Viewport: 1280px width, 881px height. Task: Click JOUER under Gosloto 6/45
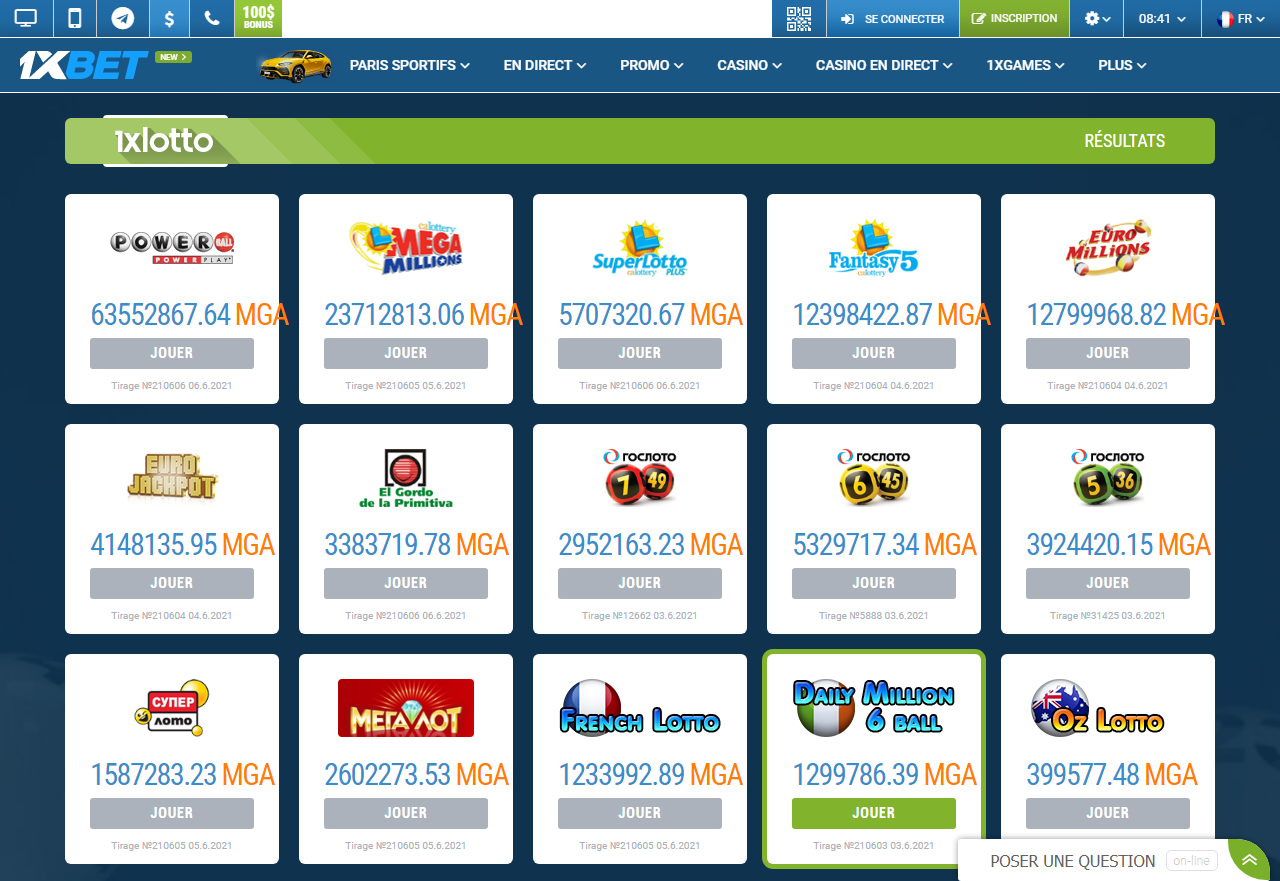coord(874,583)
